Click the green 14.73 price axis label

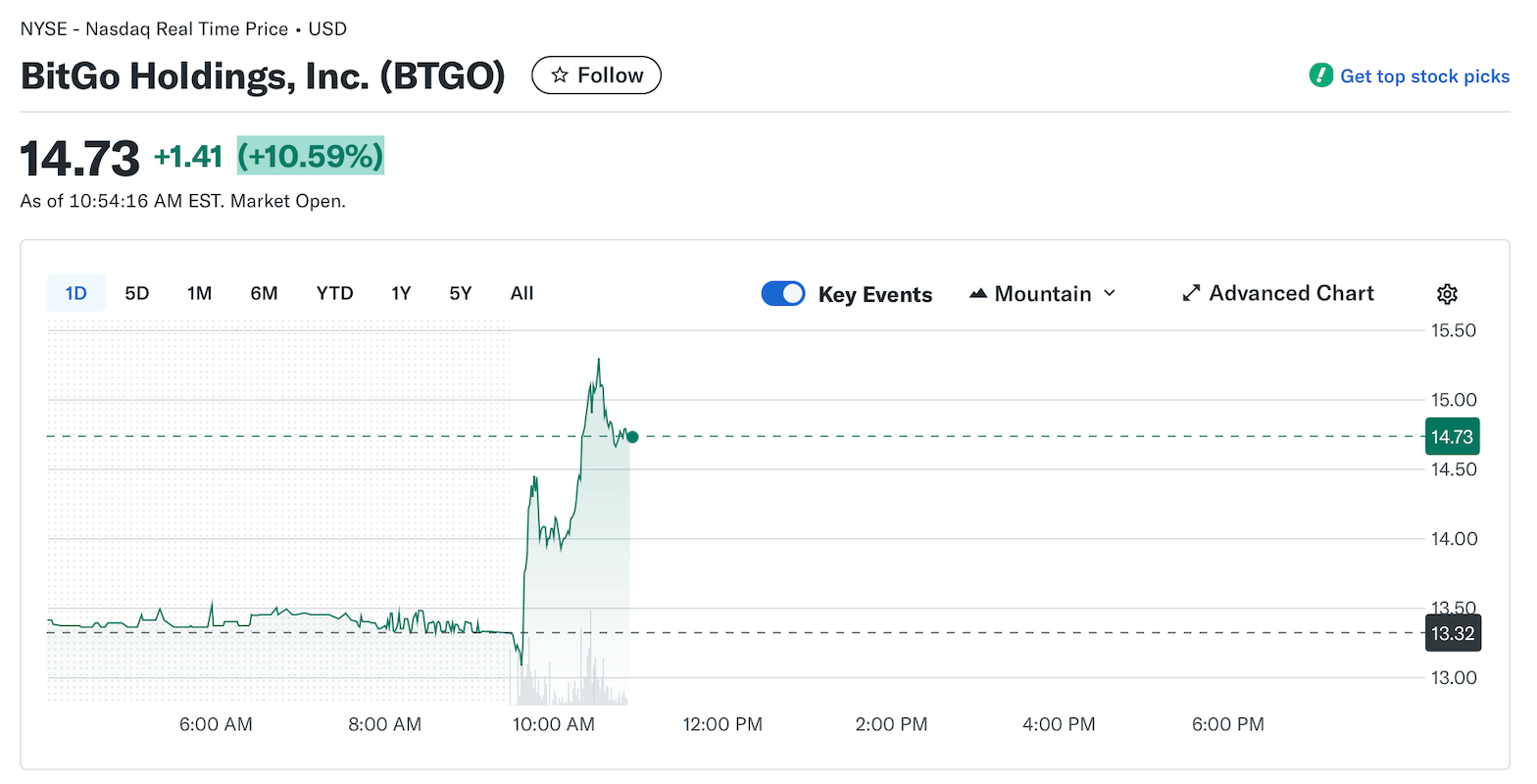pos(1452,437)
